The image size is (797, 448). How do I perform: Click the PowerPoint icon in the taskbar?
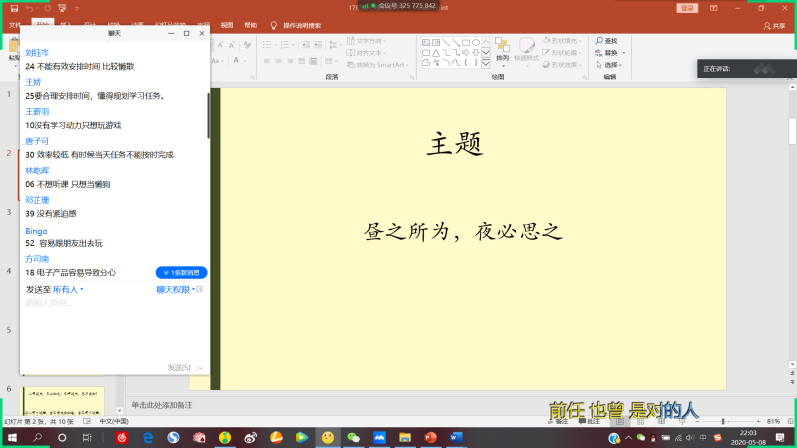[431, 438]
